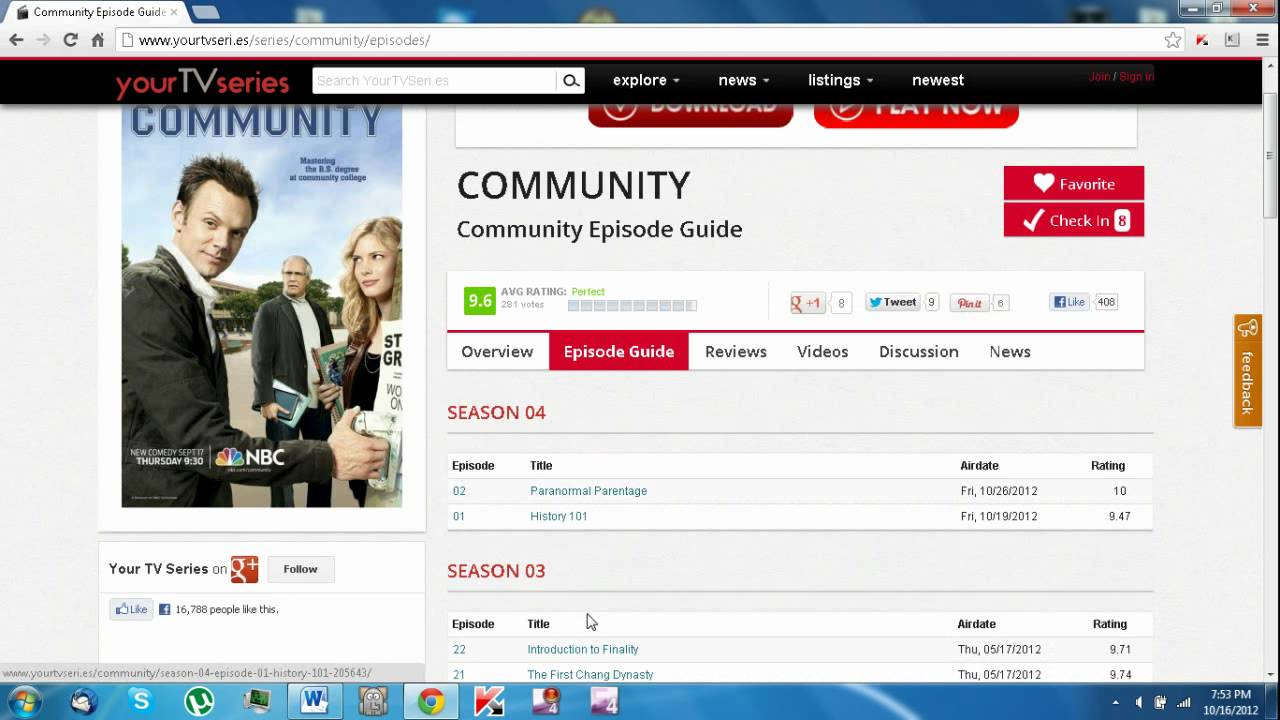Viewport: 1280px width, 720px height.
Task: Click the green 9.6 rating badge
Action: pos(480,300)
